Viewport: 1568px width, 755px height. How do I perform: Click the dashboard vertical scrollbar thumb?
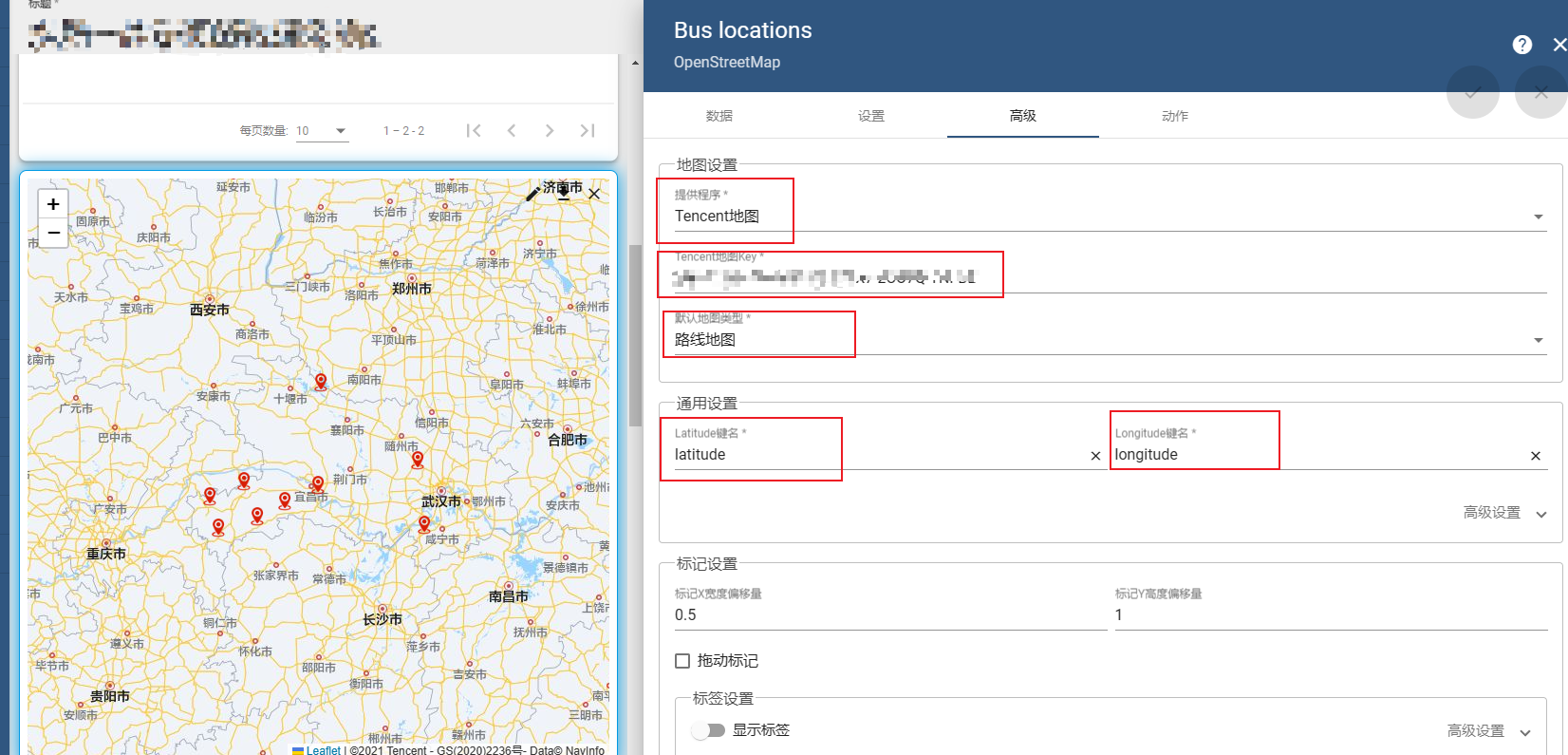(x=635, y=335)
